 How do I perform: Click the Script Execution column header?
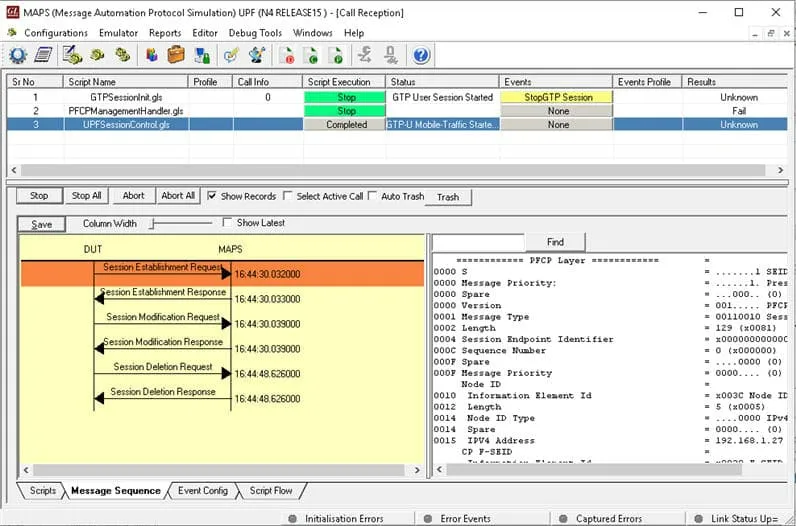344,82
